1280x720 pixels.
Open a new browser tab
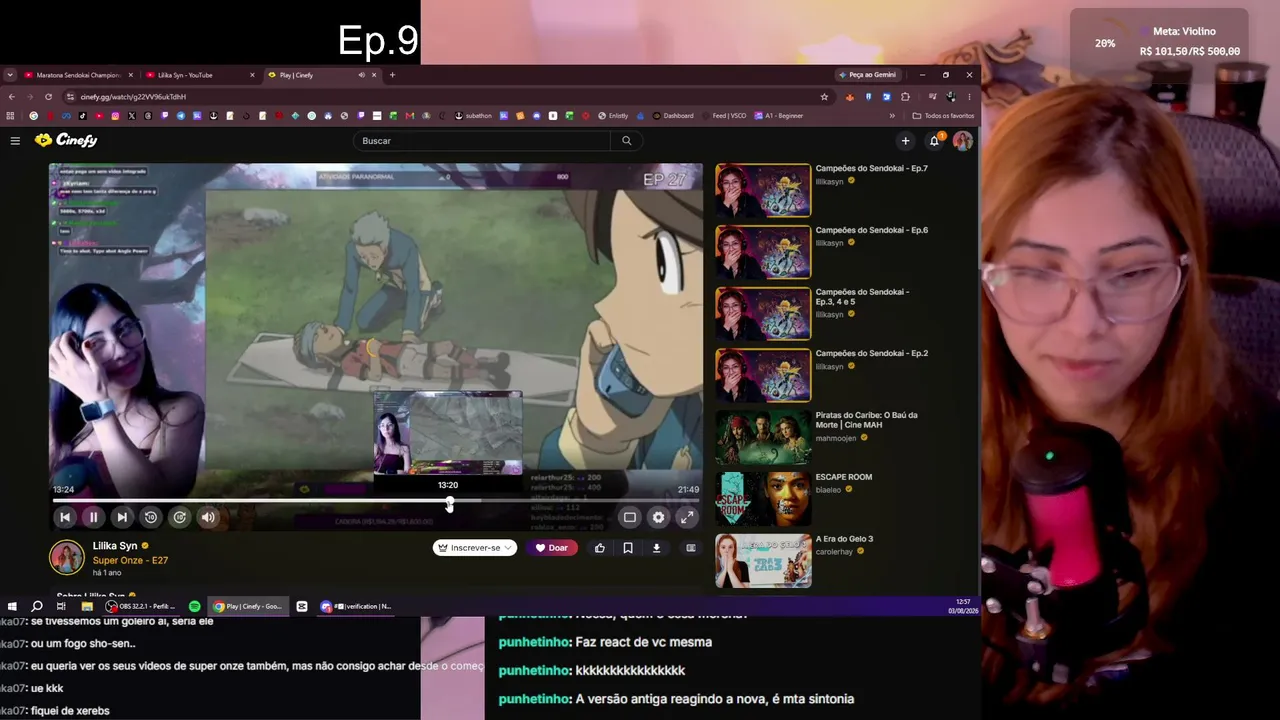[x=392, y=75]
